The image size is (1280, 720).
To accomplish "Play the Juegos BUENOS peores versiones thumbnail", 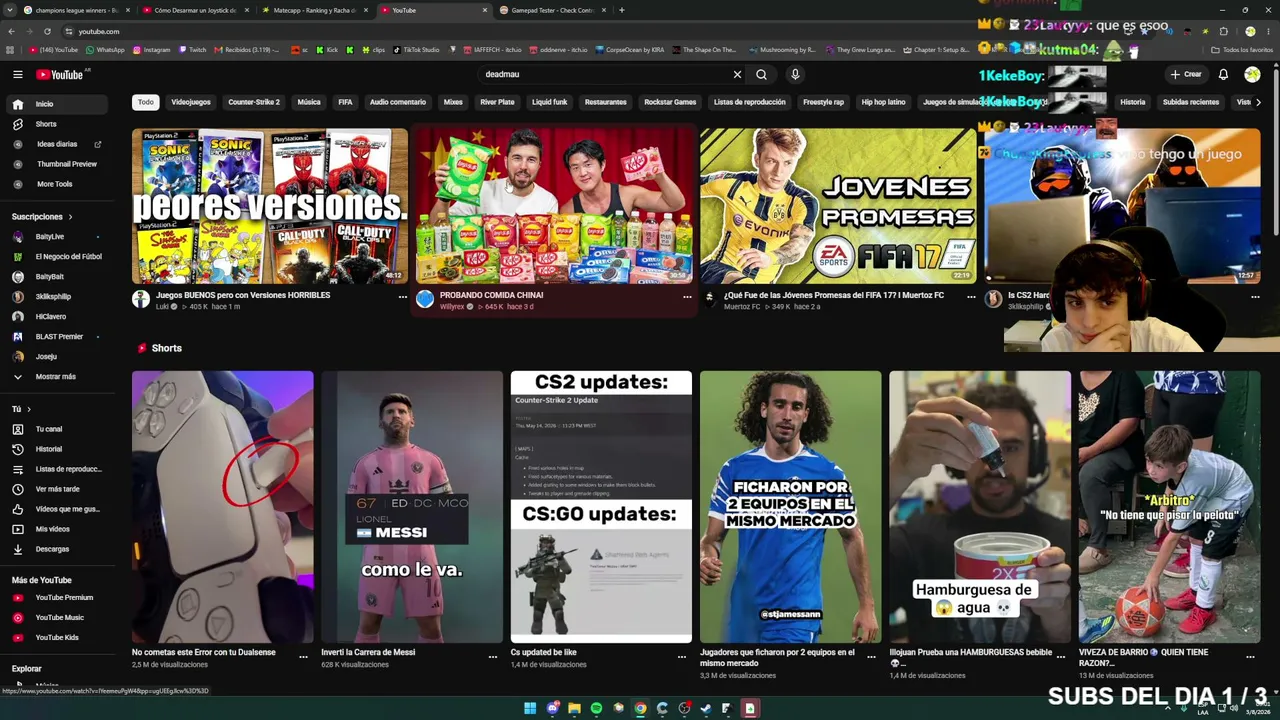I will click(270, 206).
